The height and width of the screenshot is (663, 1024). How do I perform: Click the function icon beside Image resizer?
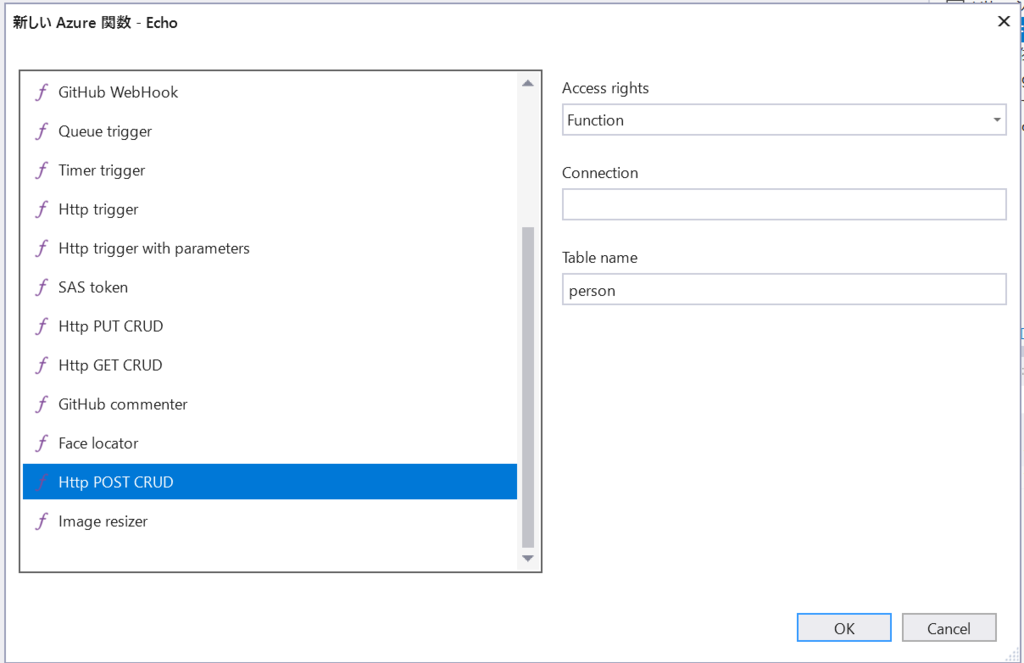(x=42, y=521)
